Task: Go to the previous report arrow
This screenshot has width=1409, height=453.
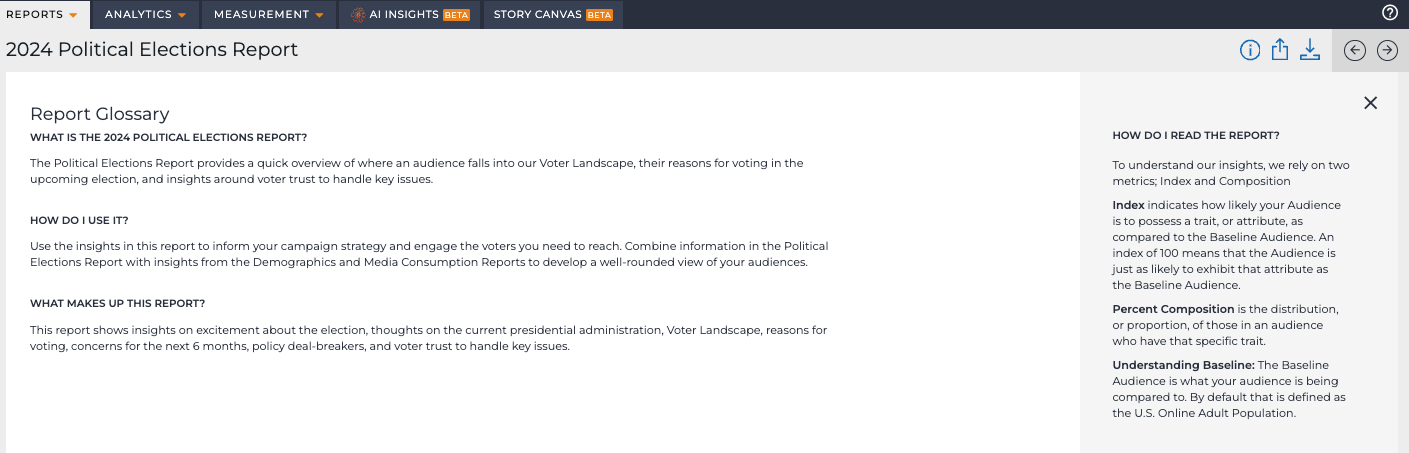Action: click(x=1355, y=50)
